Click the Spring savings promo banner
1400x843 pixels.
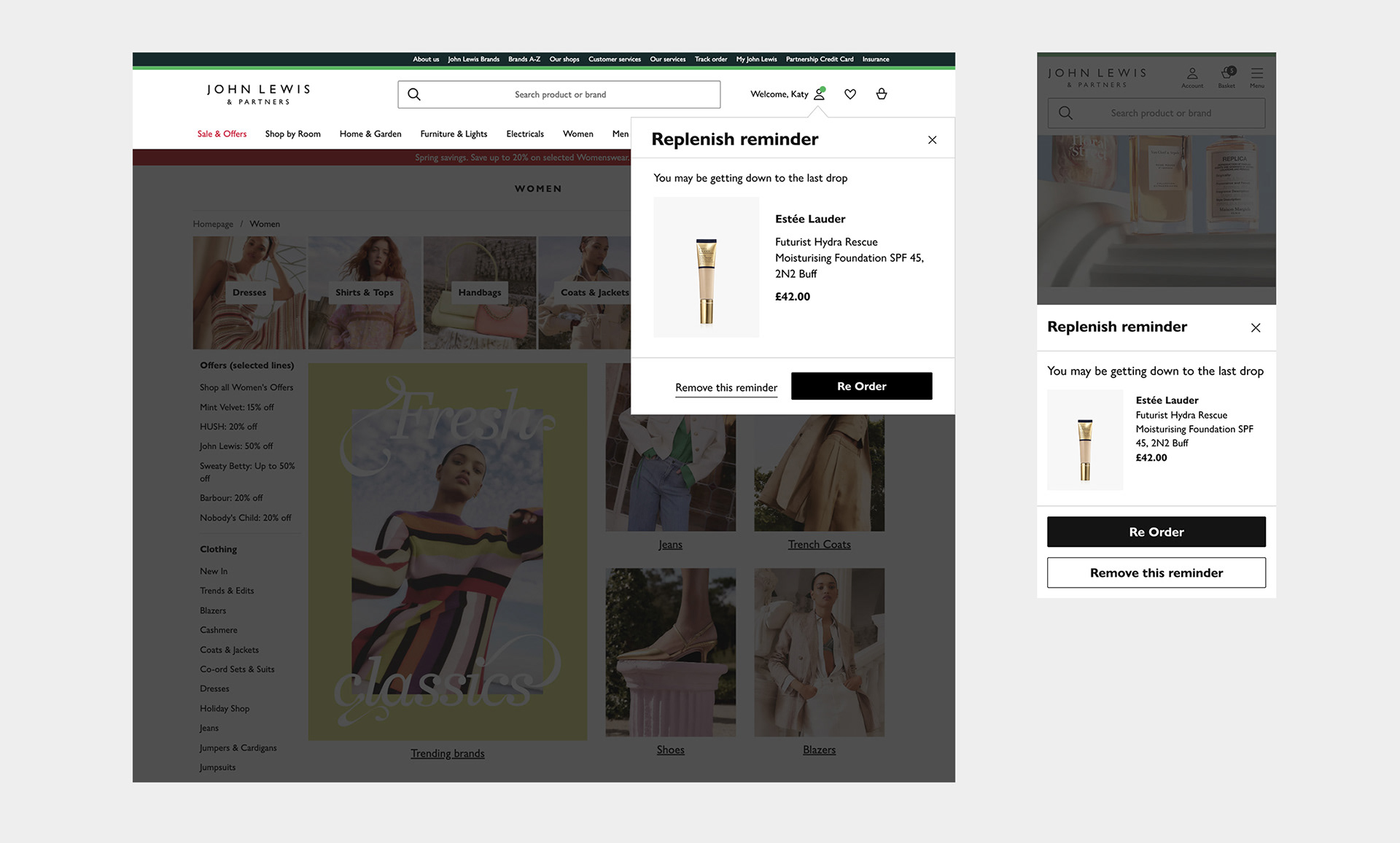tap(381, 158)
